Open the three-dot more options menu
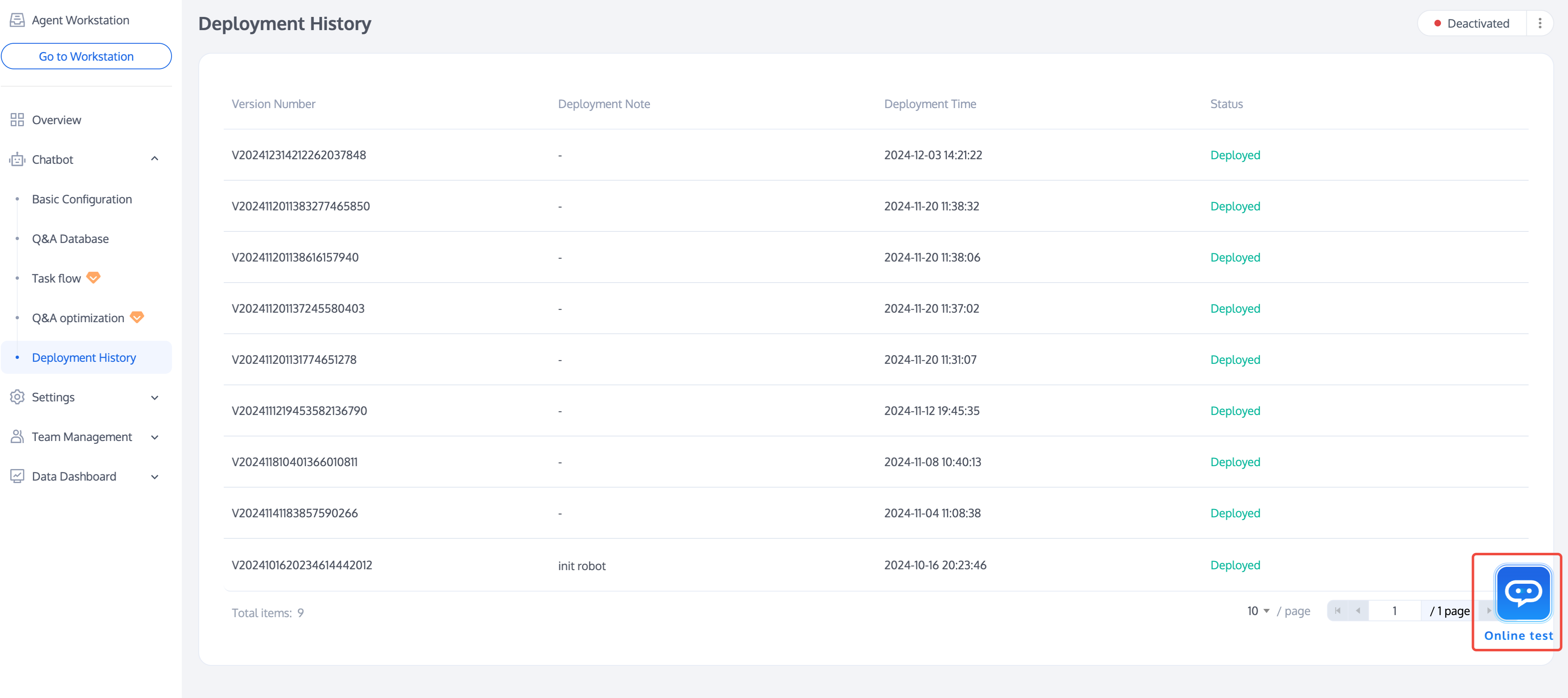This screenshot has width=1568, height=698. (x=1540, y=24)
